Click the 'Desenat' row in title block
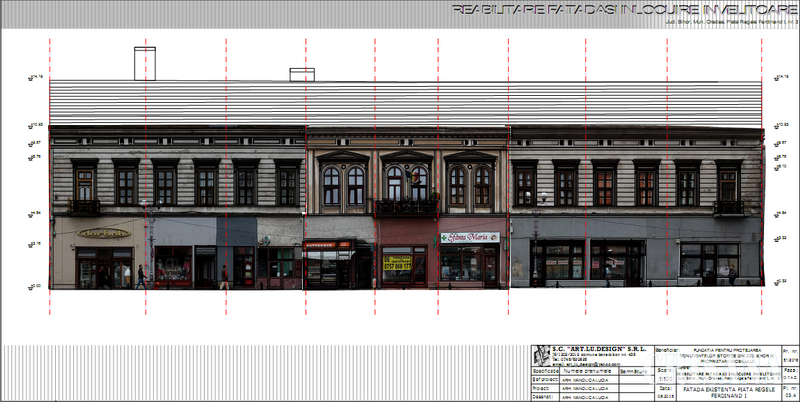 coord(543,397)
